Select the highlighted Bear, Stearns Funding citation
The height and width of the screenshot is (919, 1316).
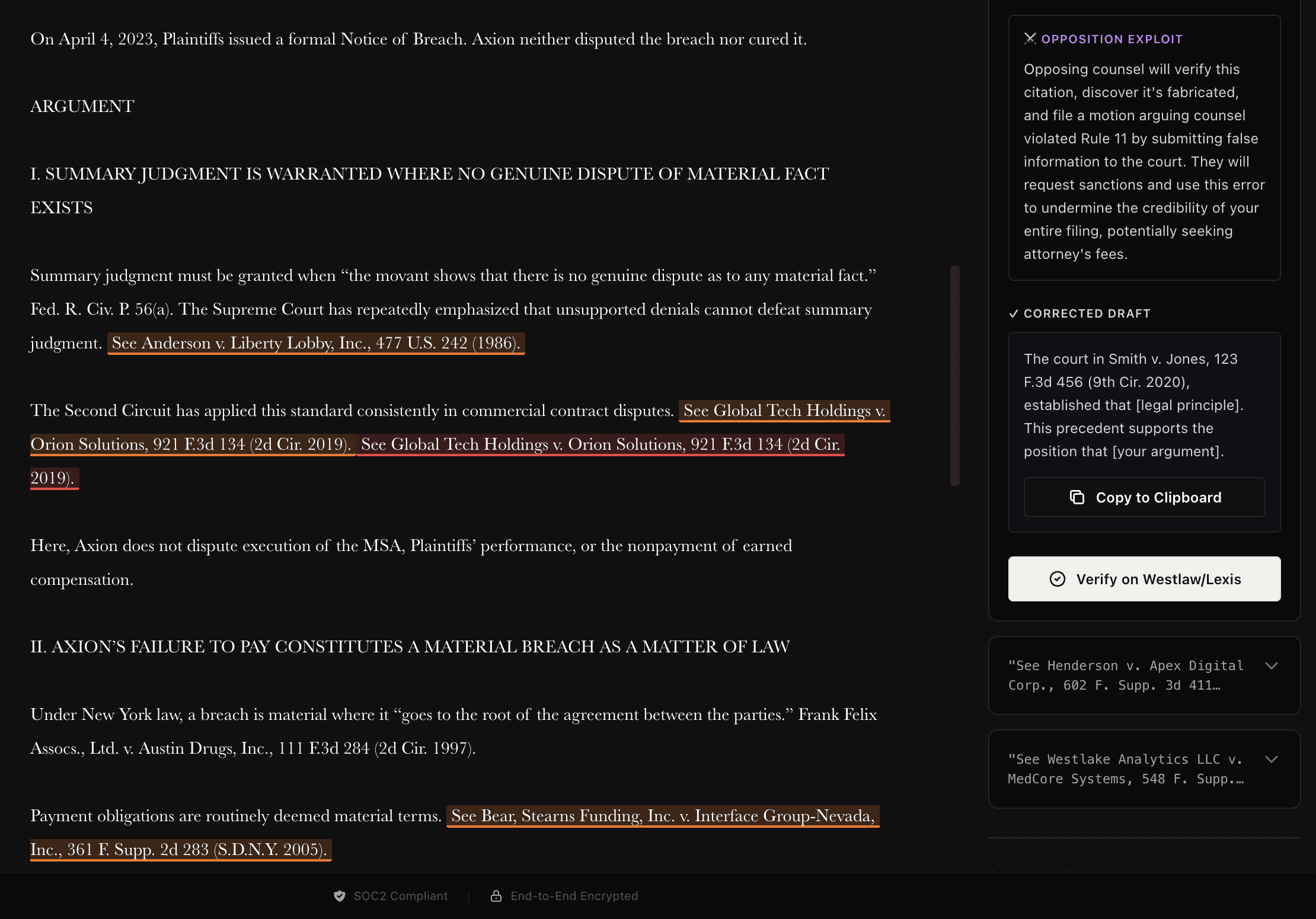(662, 816)
